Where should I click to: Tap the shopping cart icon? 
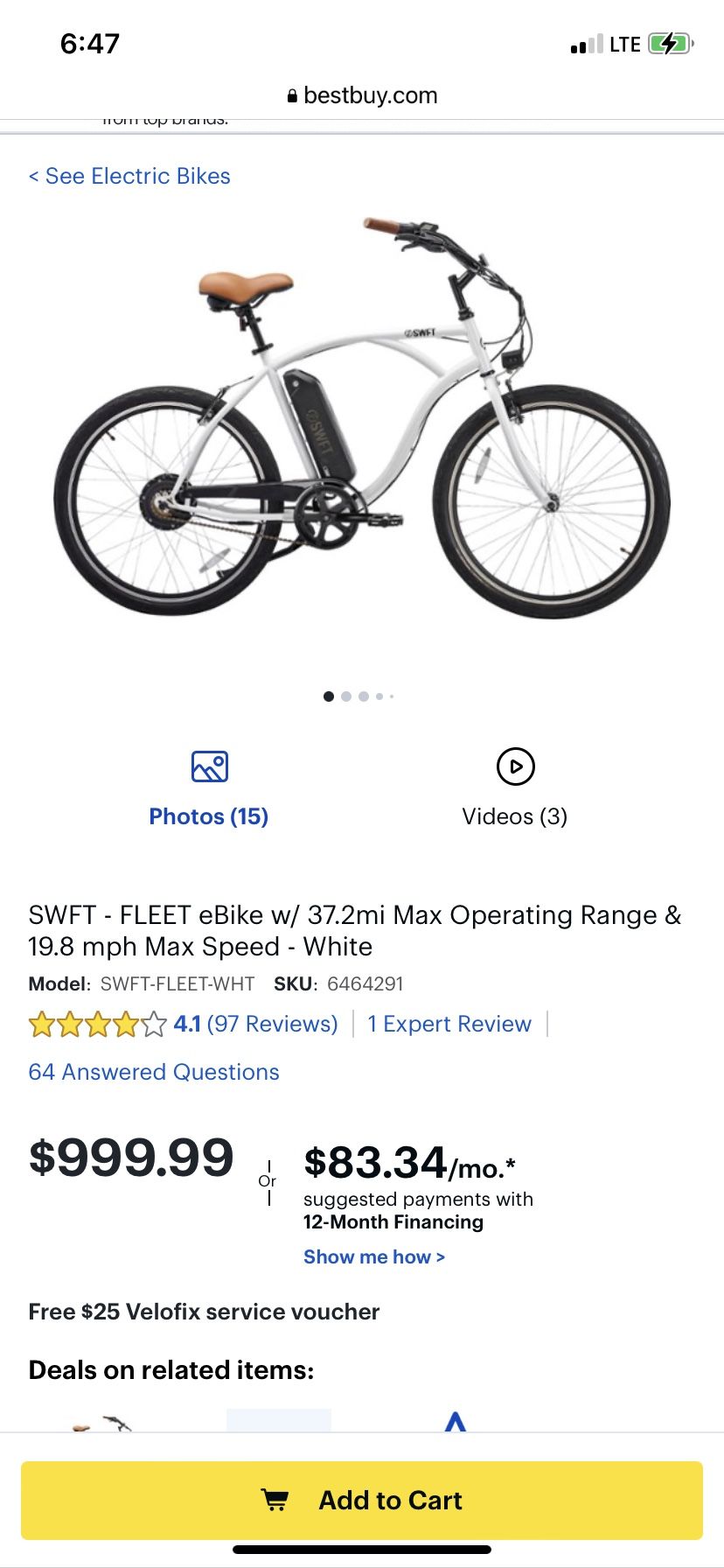(275, 1500)
